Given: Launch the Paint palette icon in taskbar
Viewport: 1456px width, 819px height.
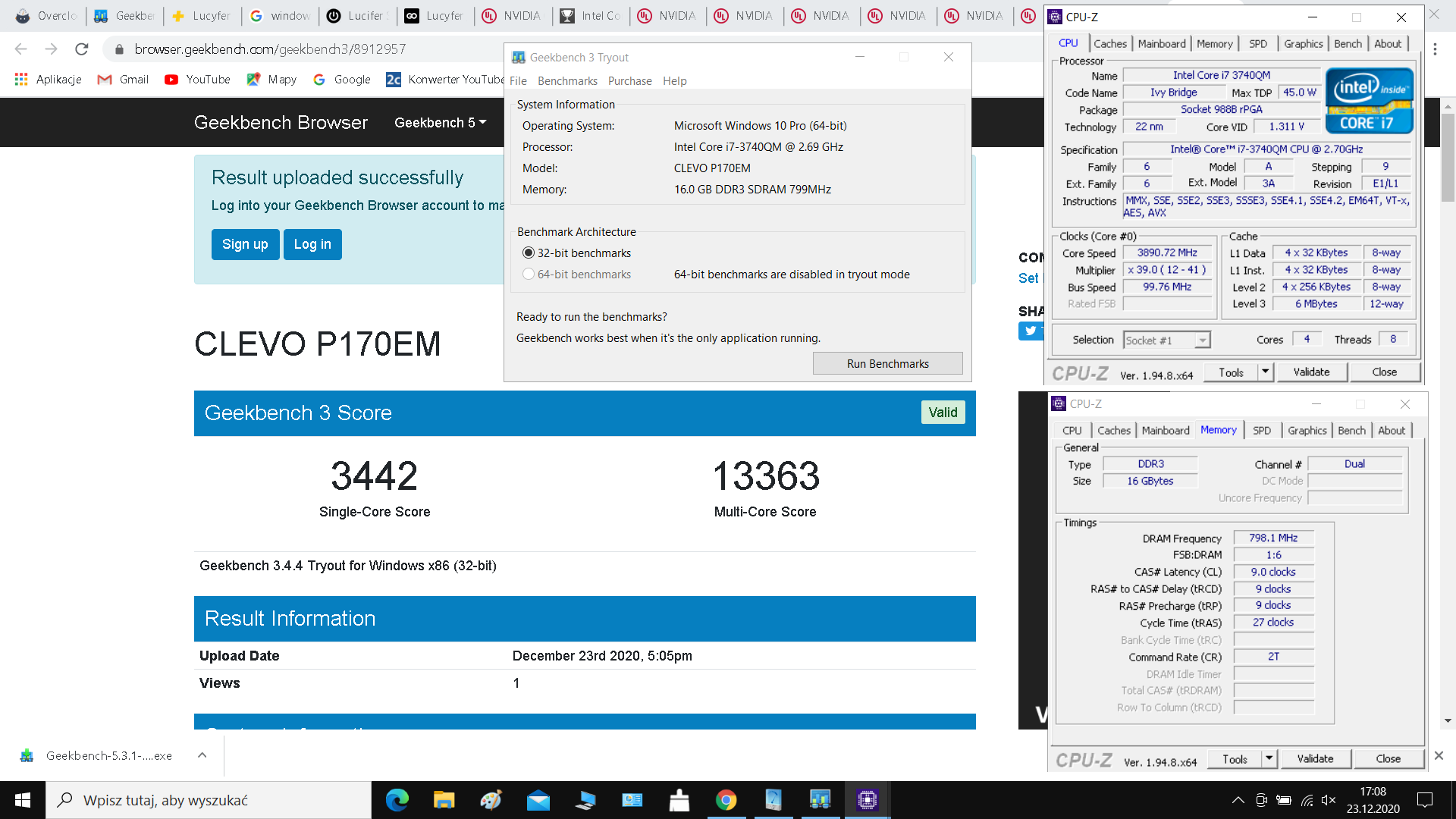Looking at the screenshot, I should [x=491, y=800].
